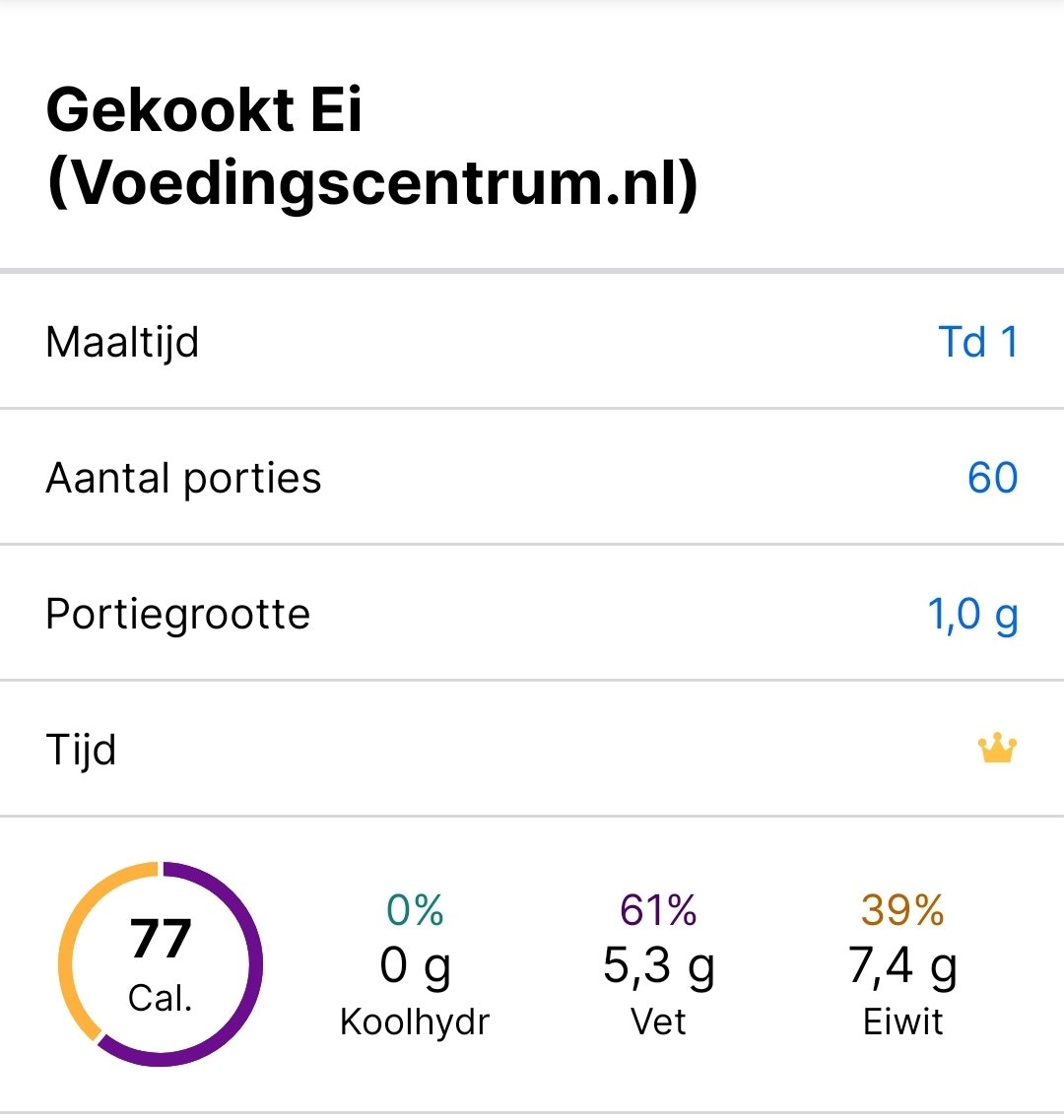Tap the 0% carbohydrate percentage

[415, 910]
